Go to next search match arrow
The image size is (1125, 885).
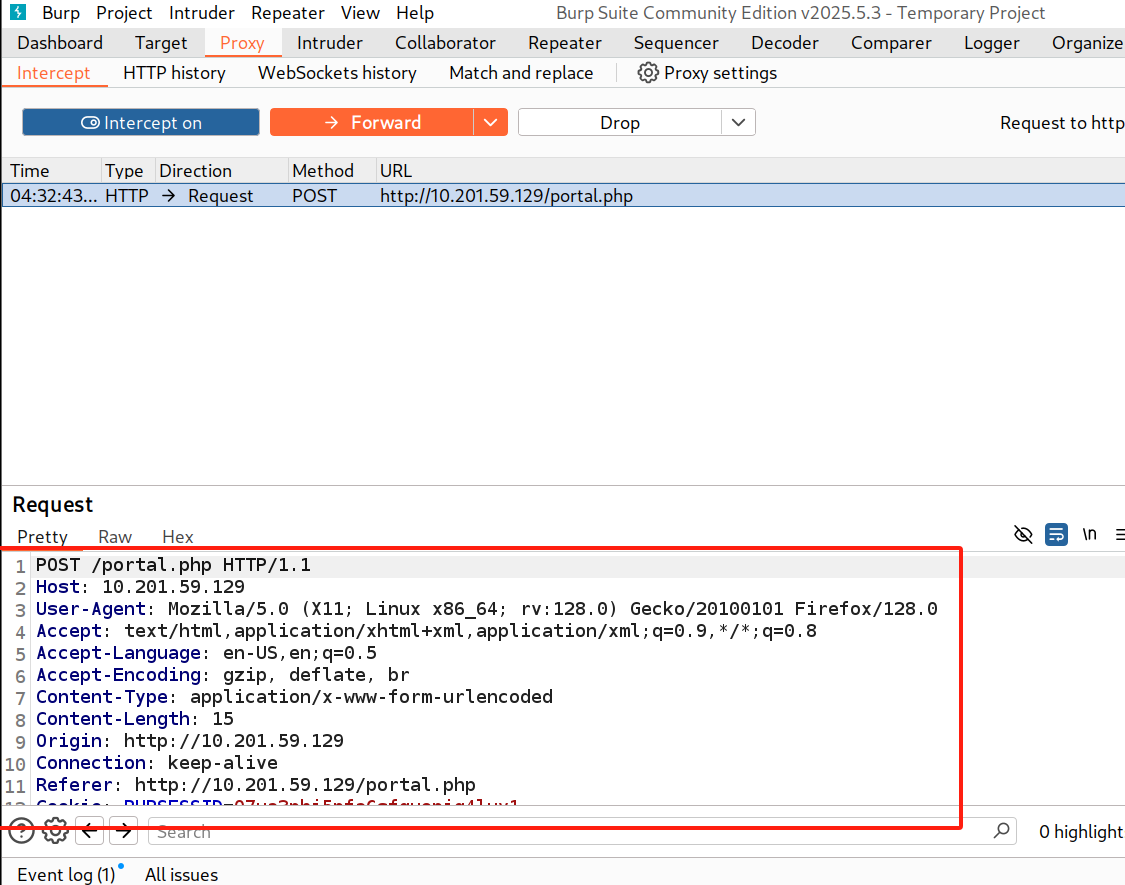124,831
